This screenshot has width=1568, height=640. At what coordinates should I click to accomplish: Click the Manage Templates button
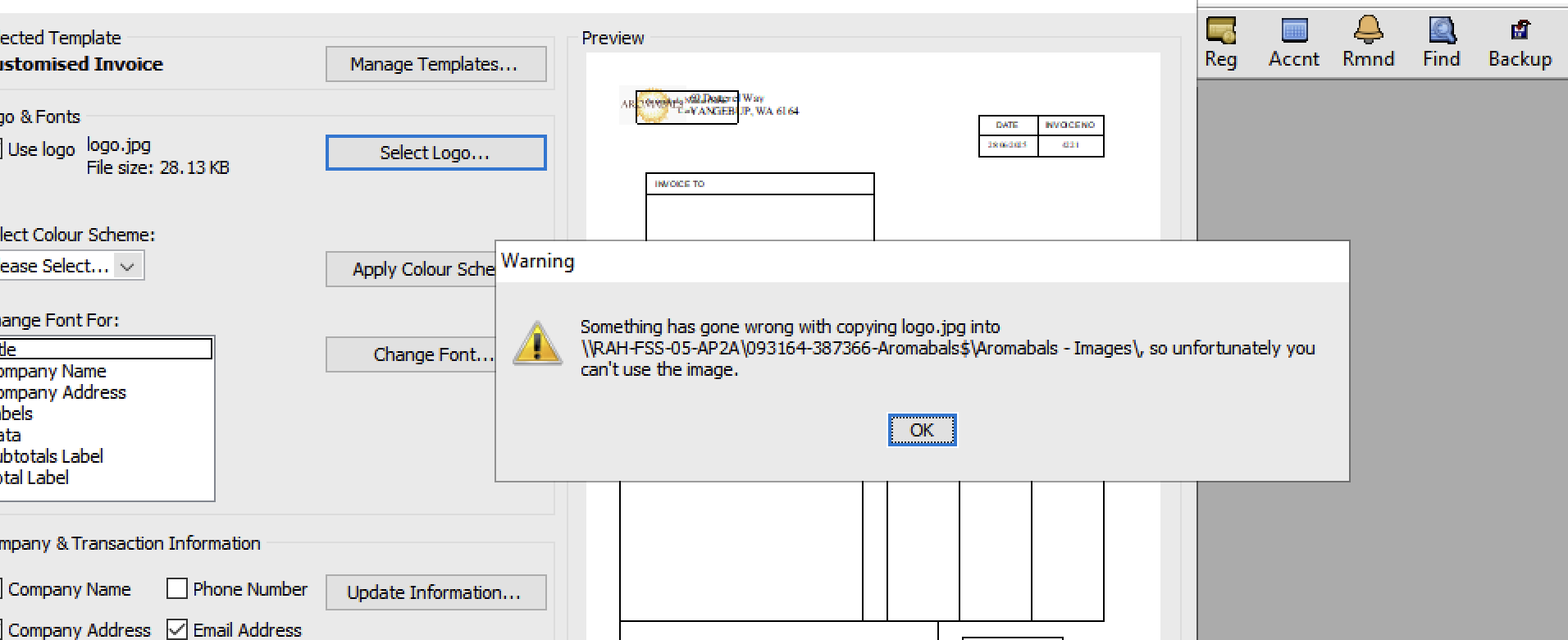[435, 64]
